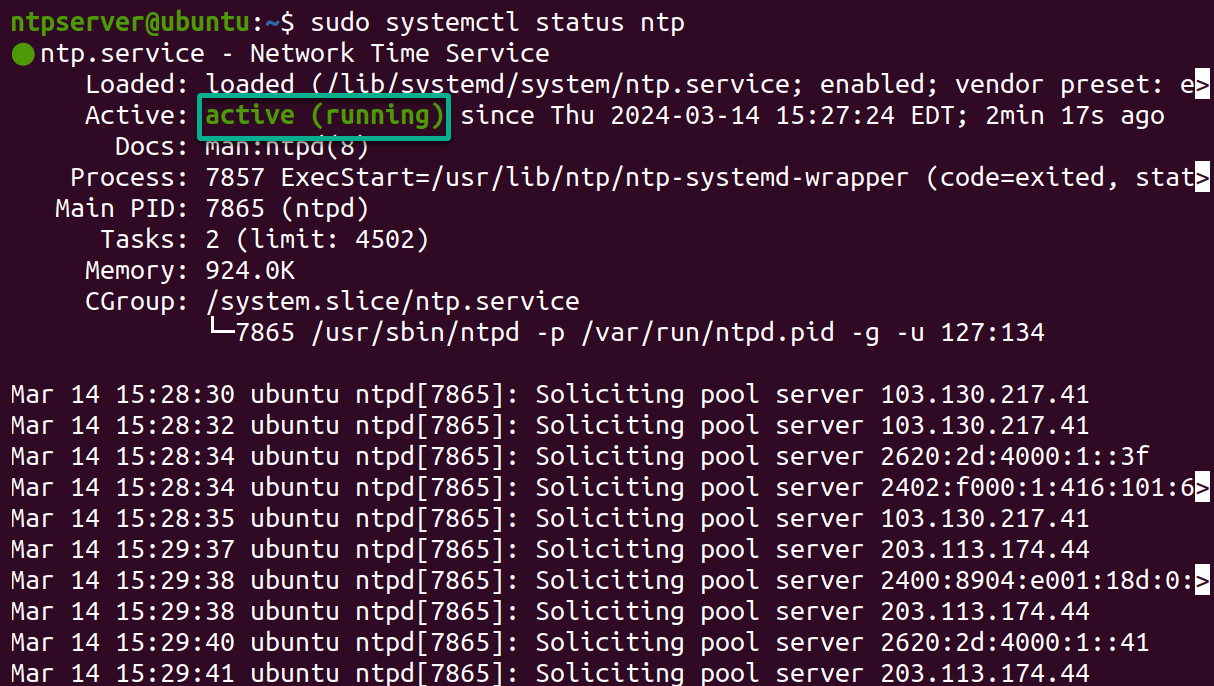Image resolution: width=1214 pixels, height=686 pixels.
Task: Select the highlighted active (running) status
Action: 322,115
